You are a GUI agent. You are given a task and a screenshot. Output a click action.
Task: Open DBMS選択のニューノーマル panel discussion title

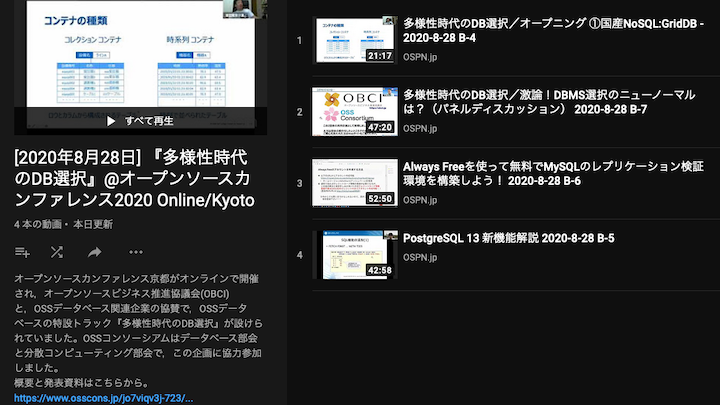[x=549, y=102]
